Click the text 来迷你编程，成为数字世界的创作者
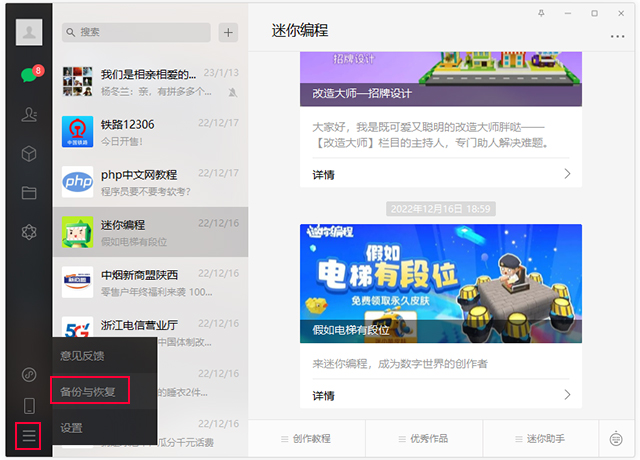The image size is (640, 460). tap(400, 363)
